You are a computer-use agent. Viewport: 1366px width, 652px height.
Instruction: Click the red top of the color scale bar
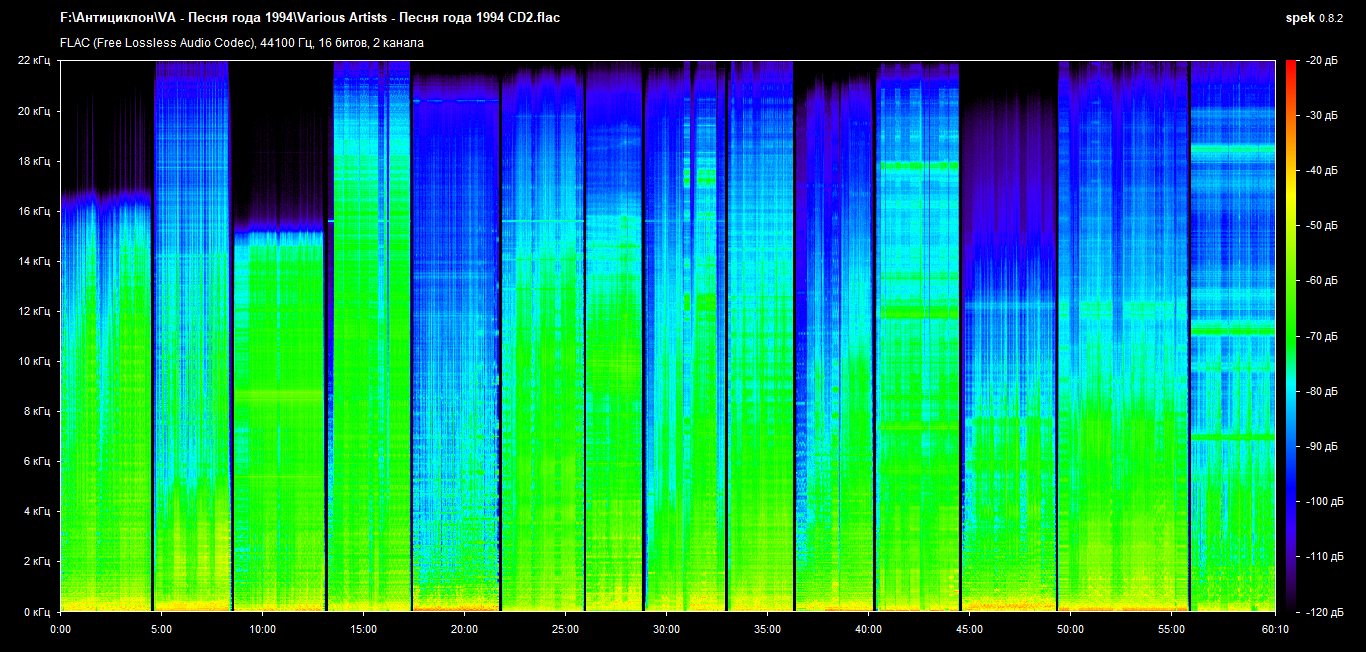tap(1291, 68)
